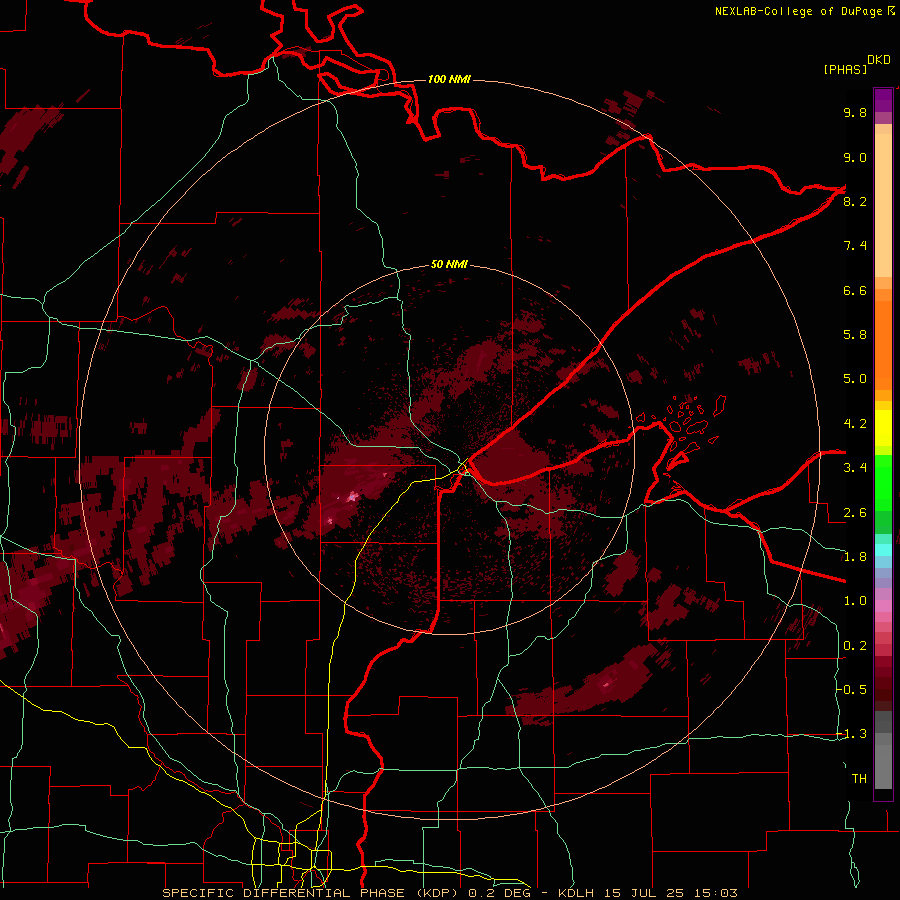Click the 1.8 legend value

tap(855, 557)
